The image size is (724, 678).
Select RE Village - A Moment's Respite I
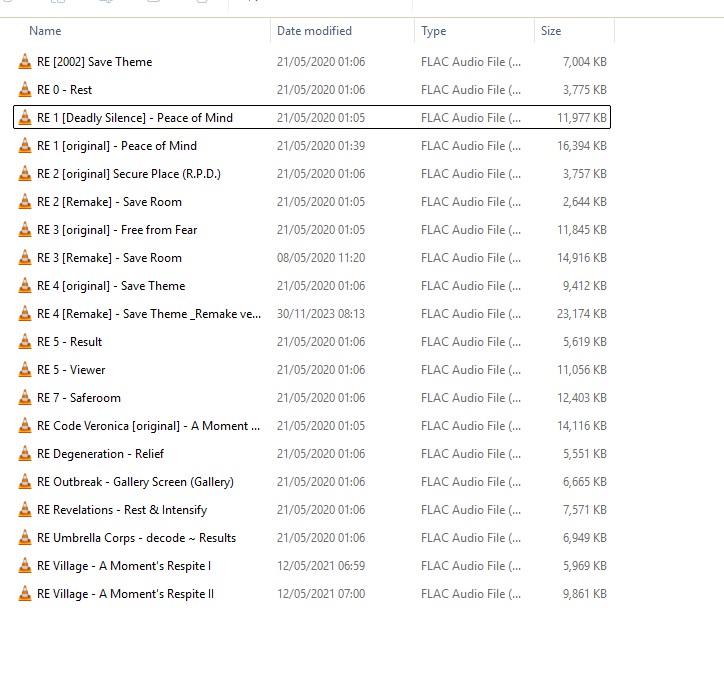point(124,566)
